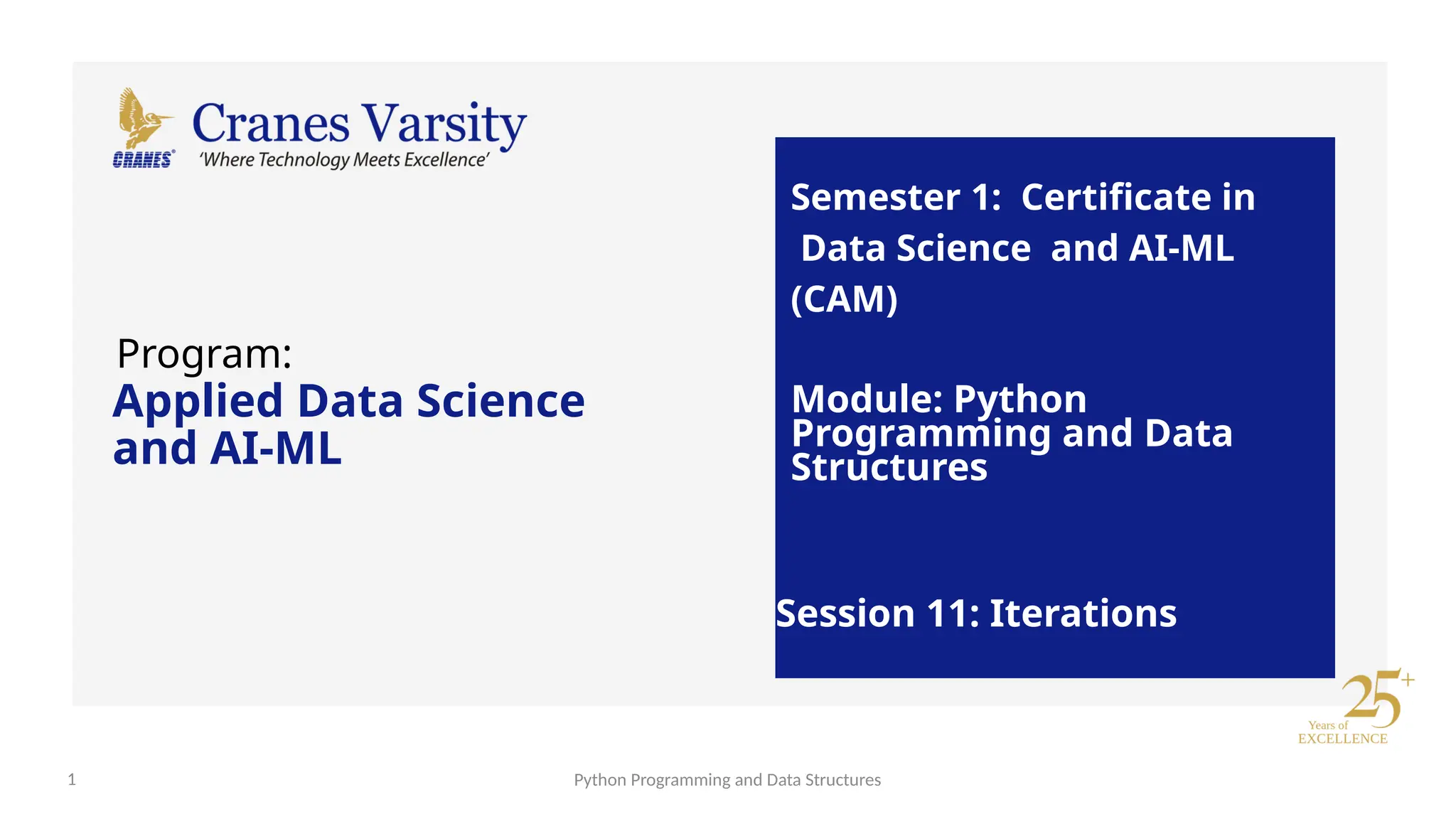
Task: Click the 'Programming and Data' line
Action: pos(1012,433)
